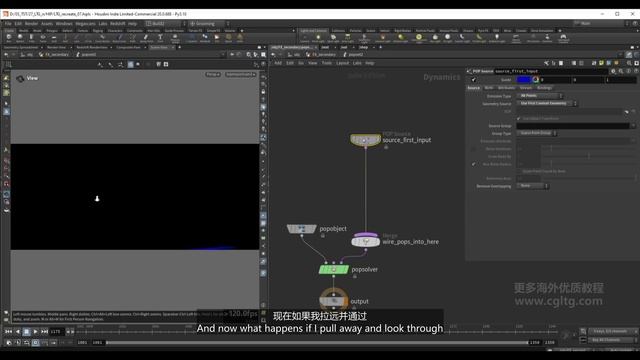Click the timeline range slider bar
Viewport: 640px width, 360px height.
(x=317, y=343)
